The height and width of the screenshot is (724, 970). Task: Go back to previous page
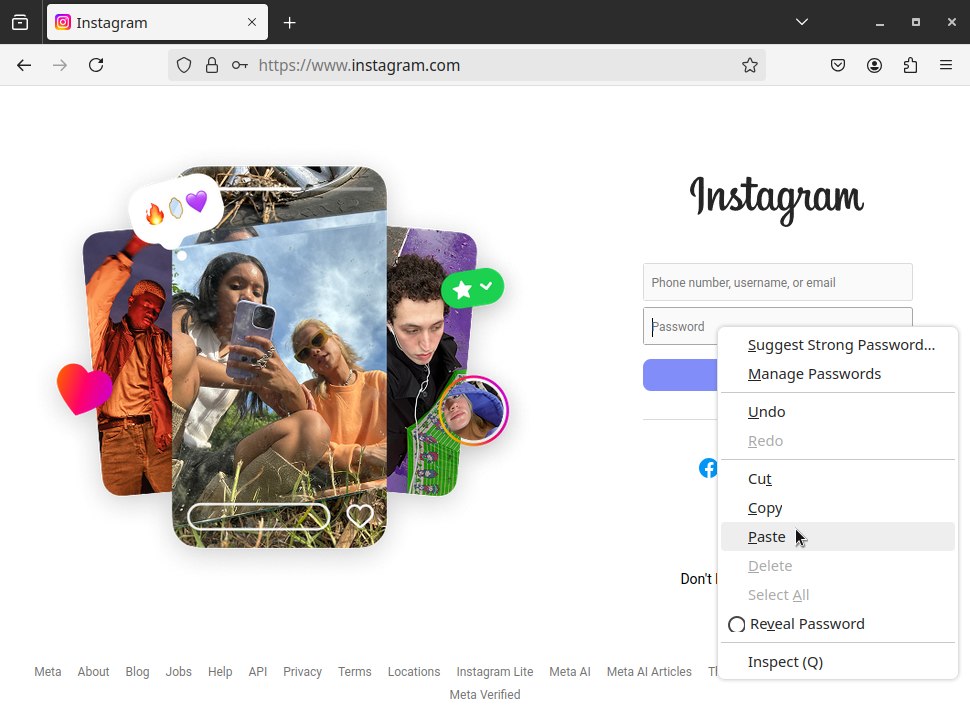coord(24,65)
